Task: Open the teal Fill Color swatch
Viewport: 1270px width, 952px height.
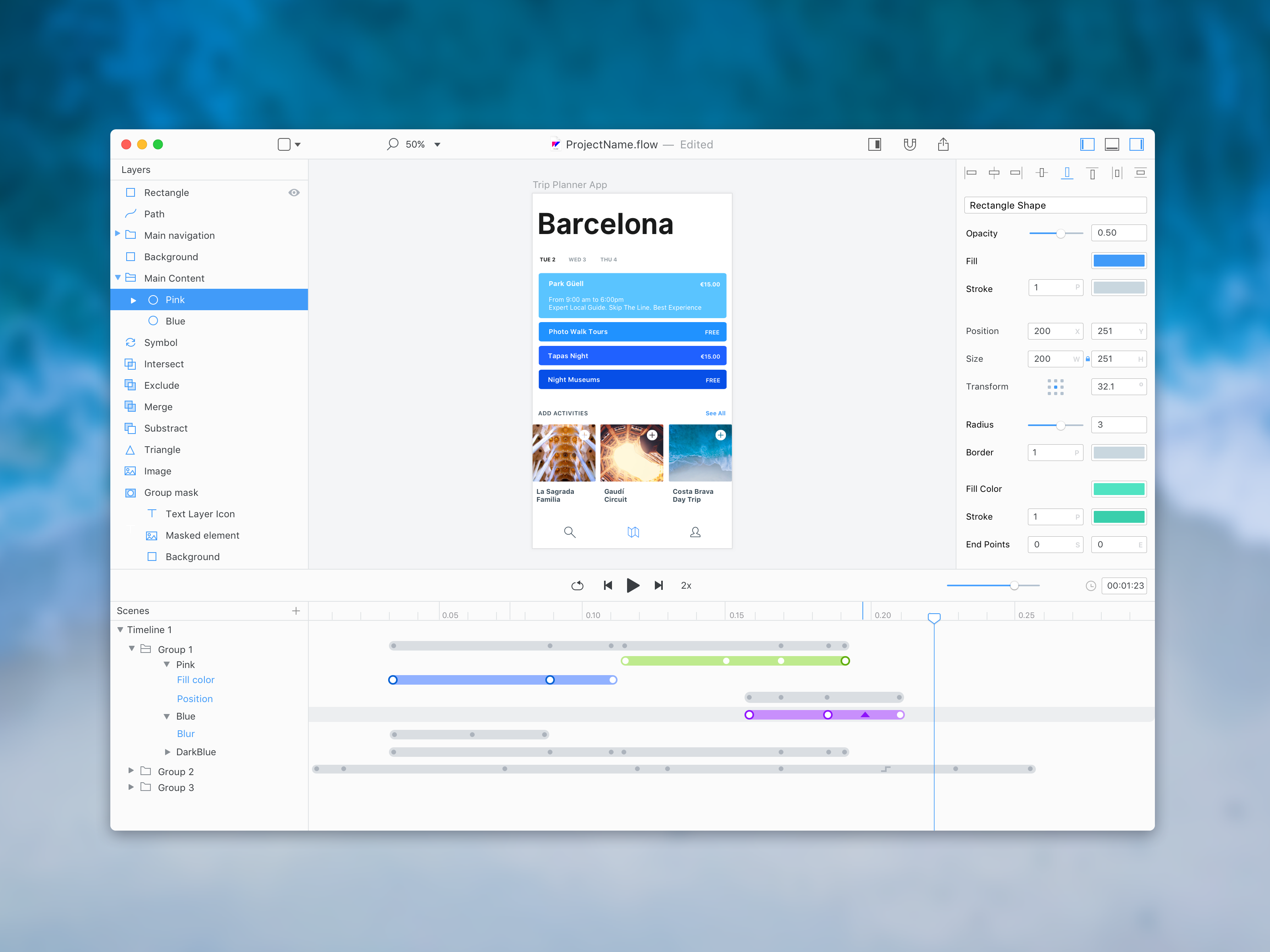Action: 1118,489
